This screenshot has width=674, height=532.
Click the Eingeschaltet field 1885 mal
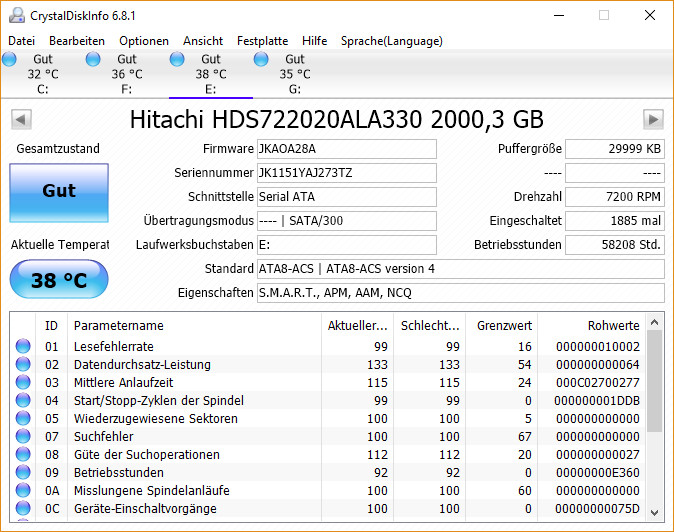(x=615, y=221)
